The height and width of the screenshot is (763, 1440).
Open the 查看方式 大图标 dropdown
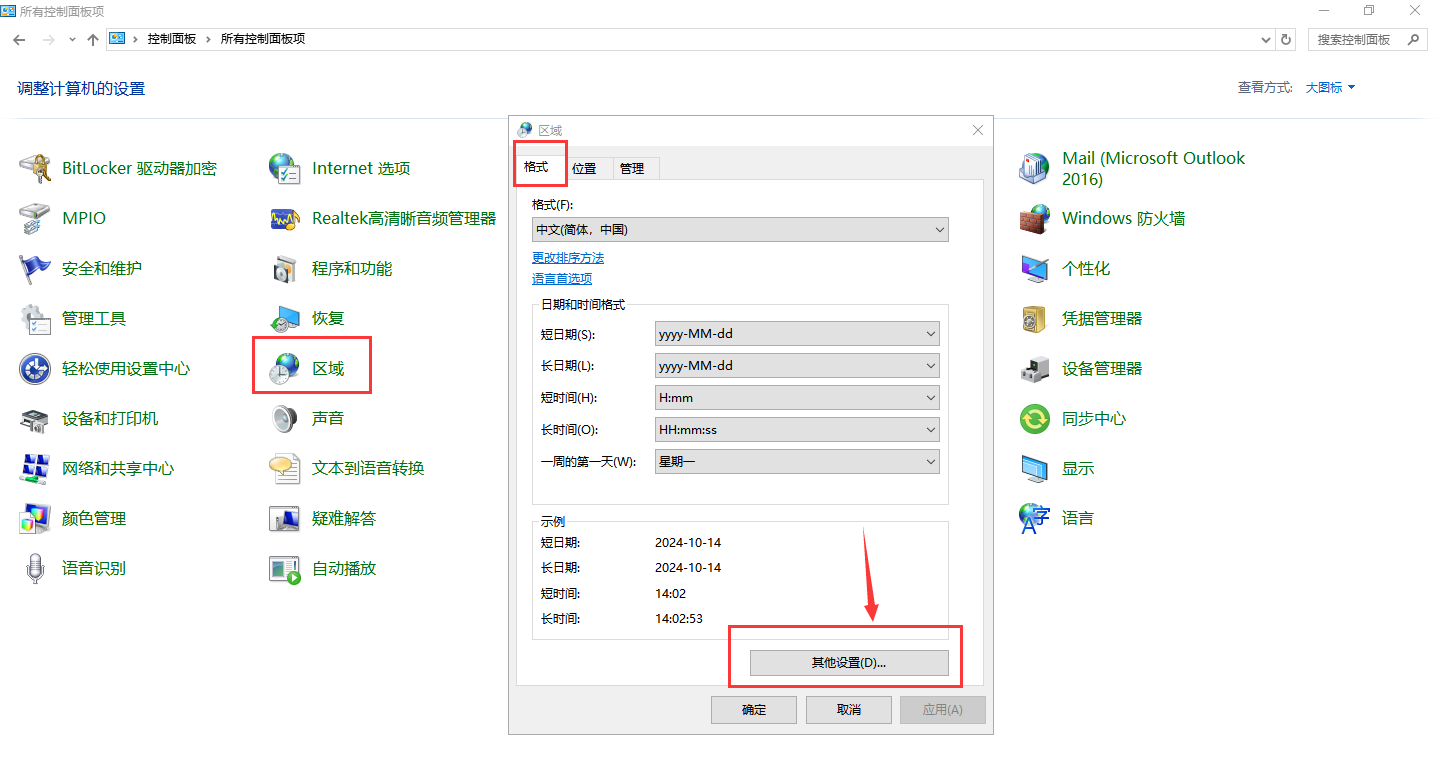[1330, 88]
